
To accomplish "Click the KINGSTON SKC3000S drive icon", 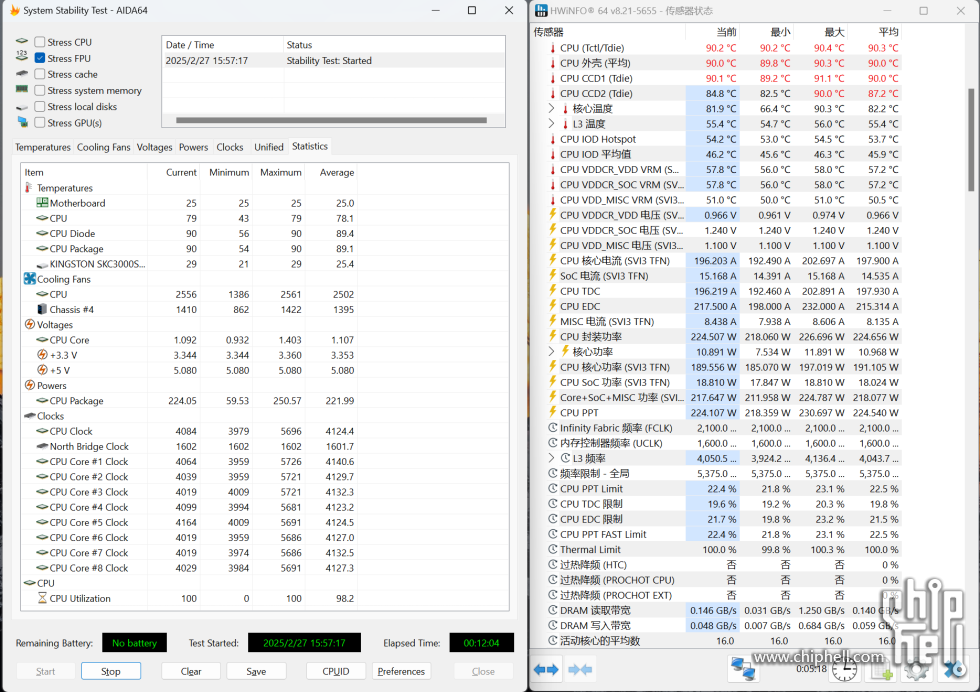I will [42, 264].
